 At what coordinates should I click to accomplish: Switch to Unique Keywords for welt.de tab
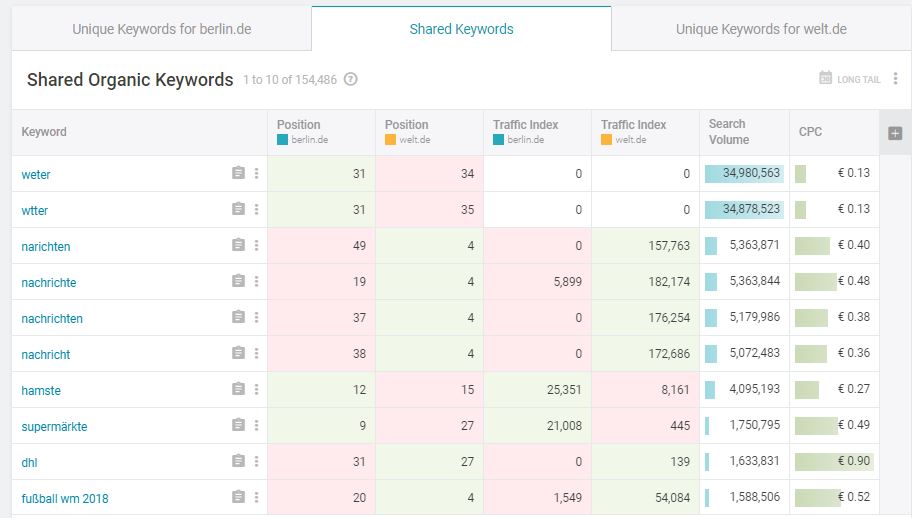[761, 29]
